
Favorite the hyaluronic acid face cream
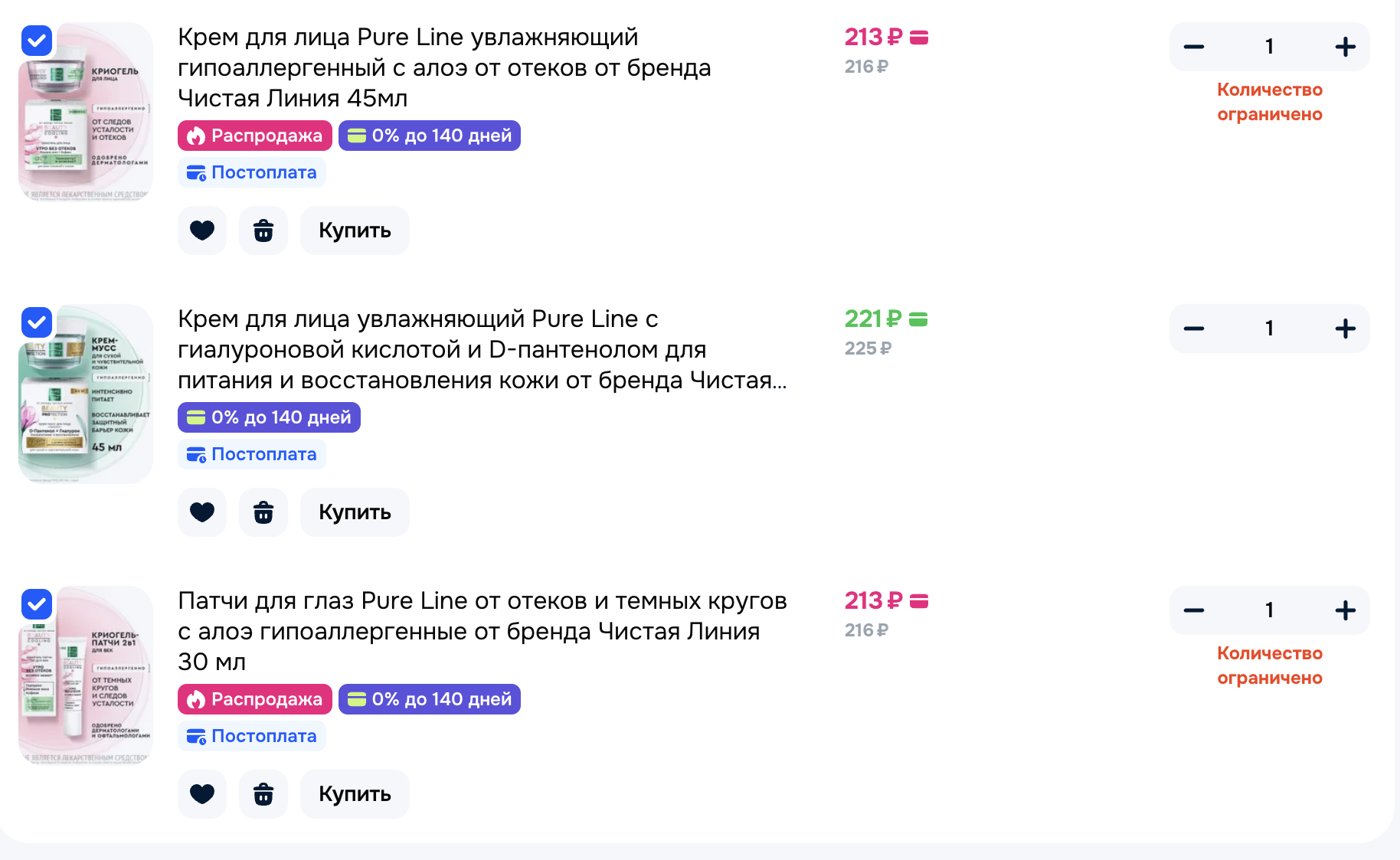[202, 512]
